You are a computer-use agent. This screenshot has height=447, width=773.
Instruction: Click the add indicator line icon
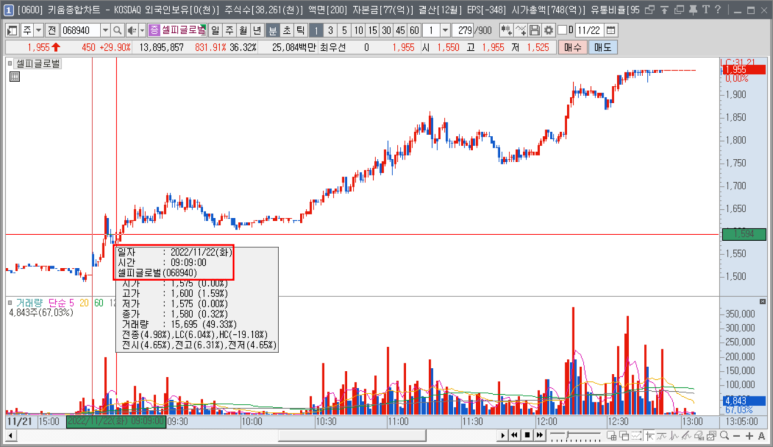(521, 31)
